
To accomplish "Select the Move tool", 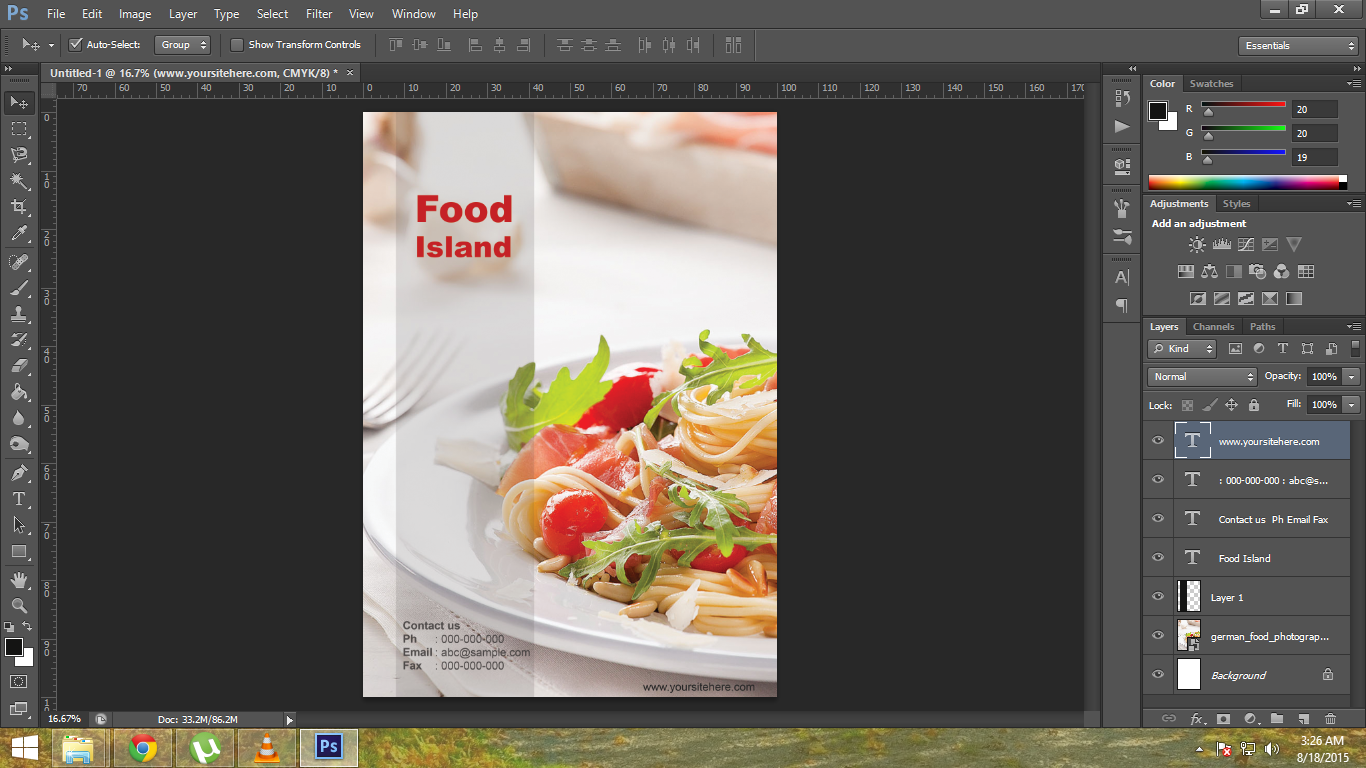I will pos(18,102).
